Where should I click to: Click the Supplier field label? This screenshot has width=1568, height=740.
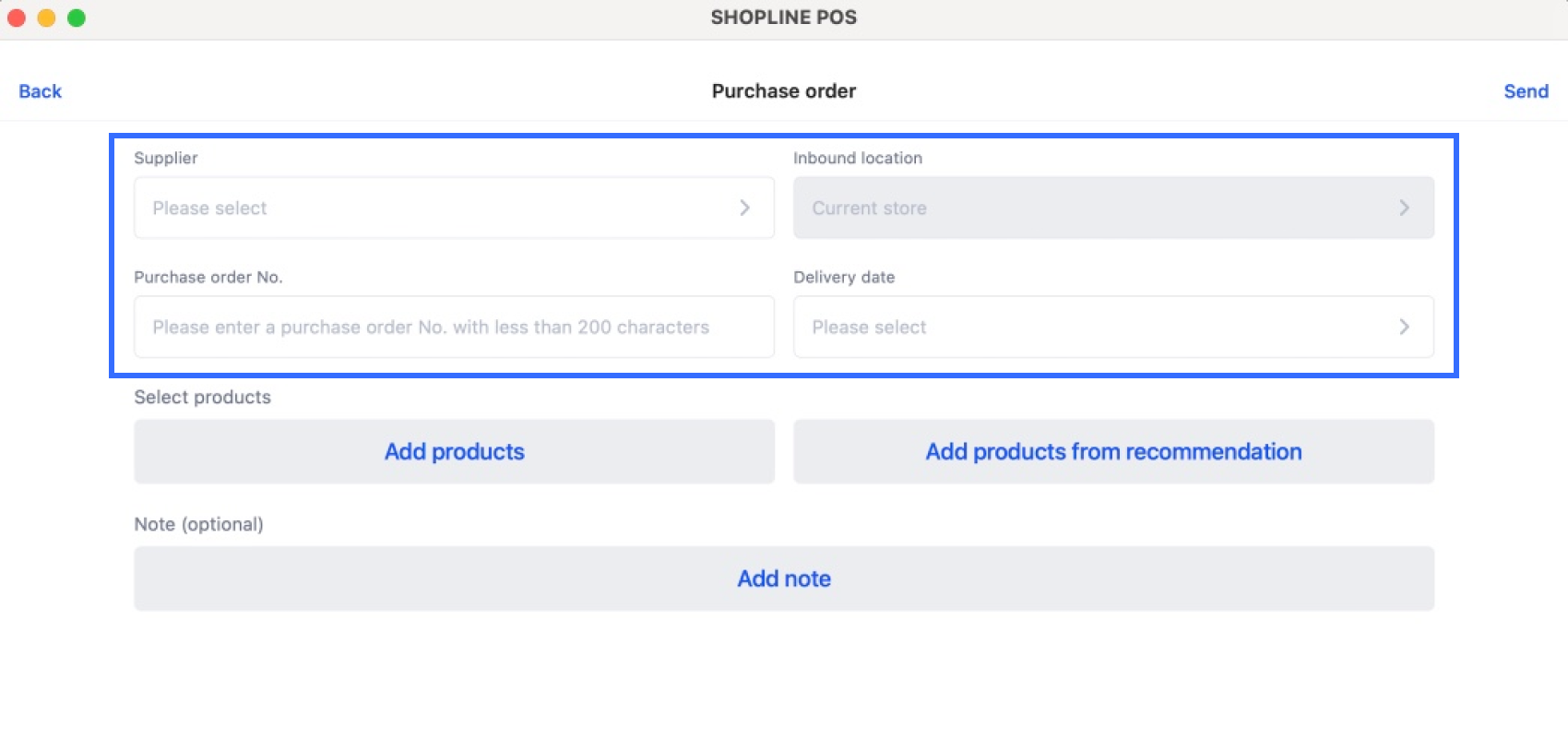pos(166,158)
